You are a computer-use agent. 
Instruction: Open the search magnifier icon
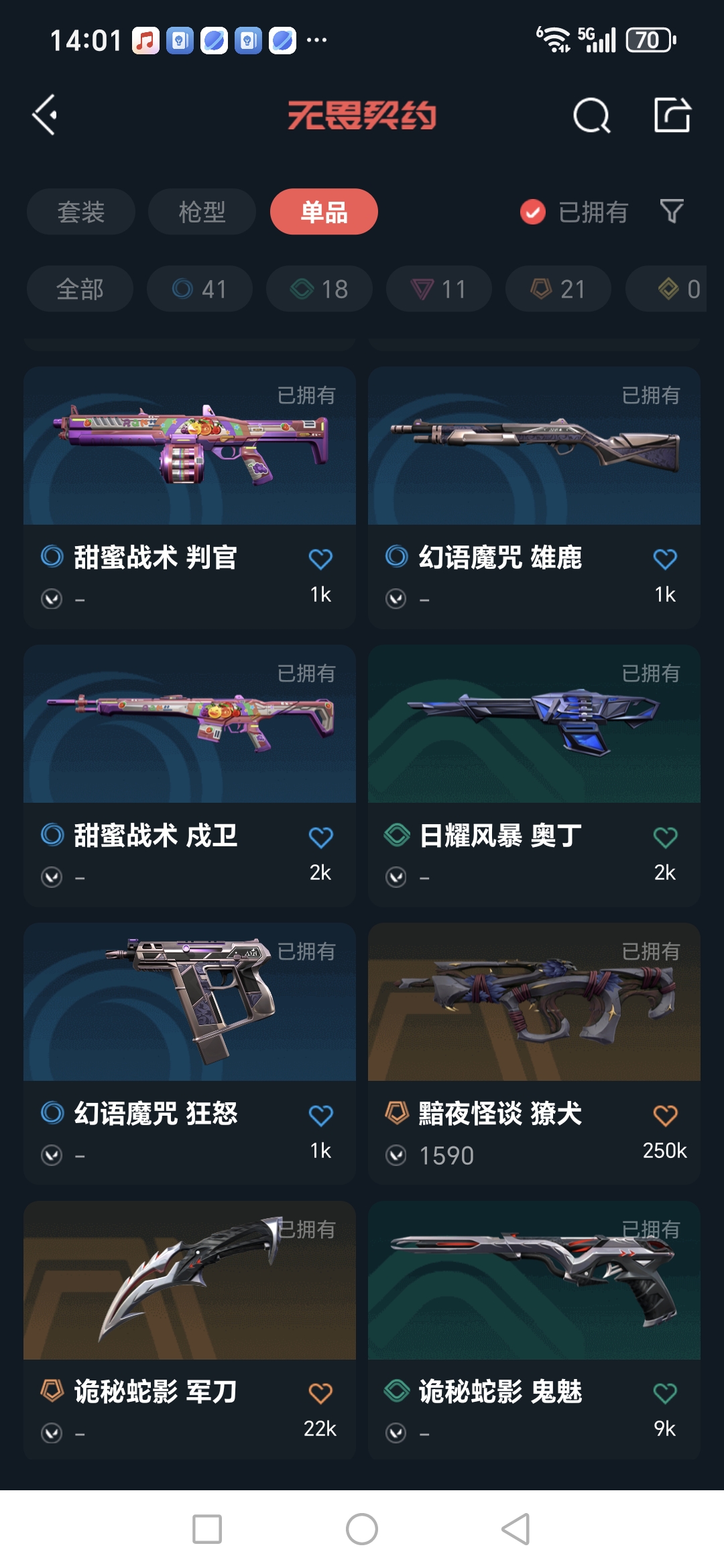(x=592, y=115)
